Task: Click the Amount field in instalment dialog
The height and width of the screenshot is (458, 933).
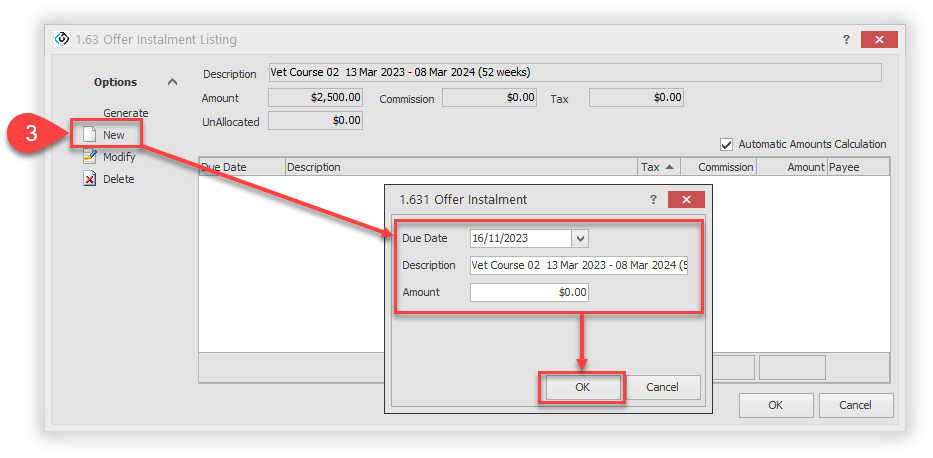Action: pos(529,293)
